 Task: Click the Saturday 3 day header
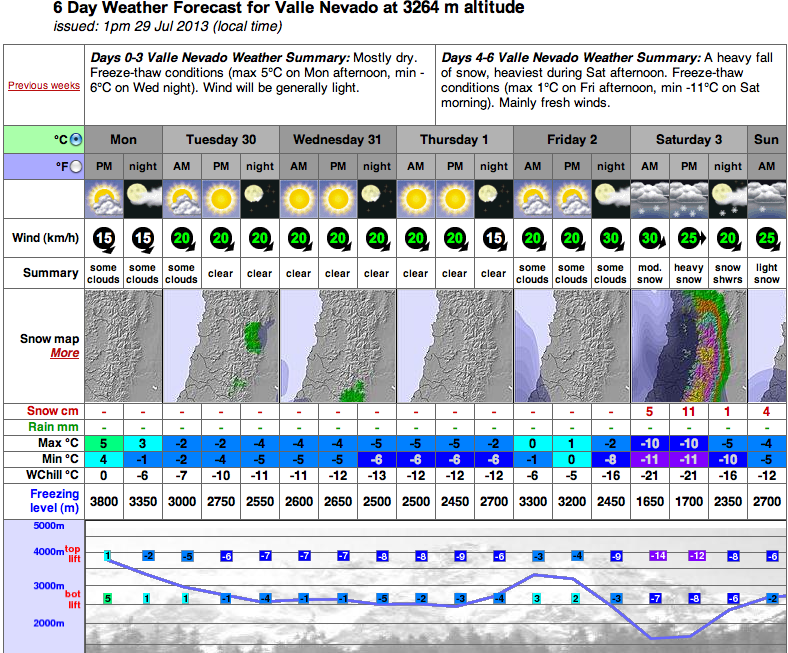tap(689, 140)
